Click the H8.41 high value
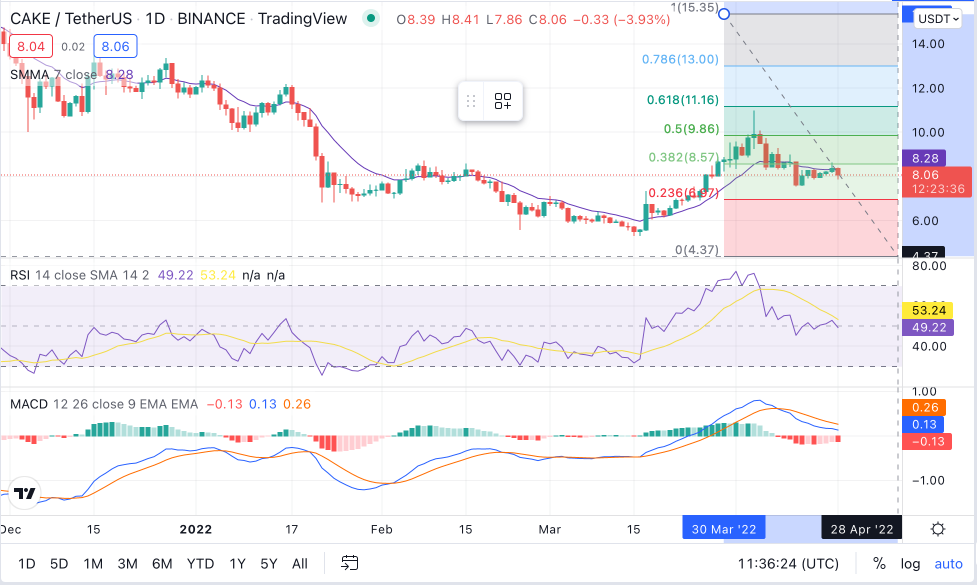Screen dimensions: 977x585 click(460, 19)
